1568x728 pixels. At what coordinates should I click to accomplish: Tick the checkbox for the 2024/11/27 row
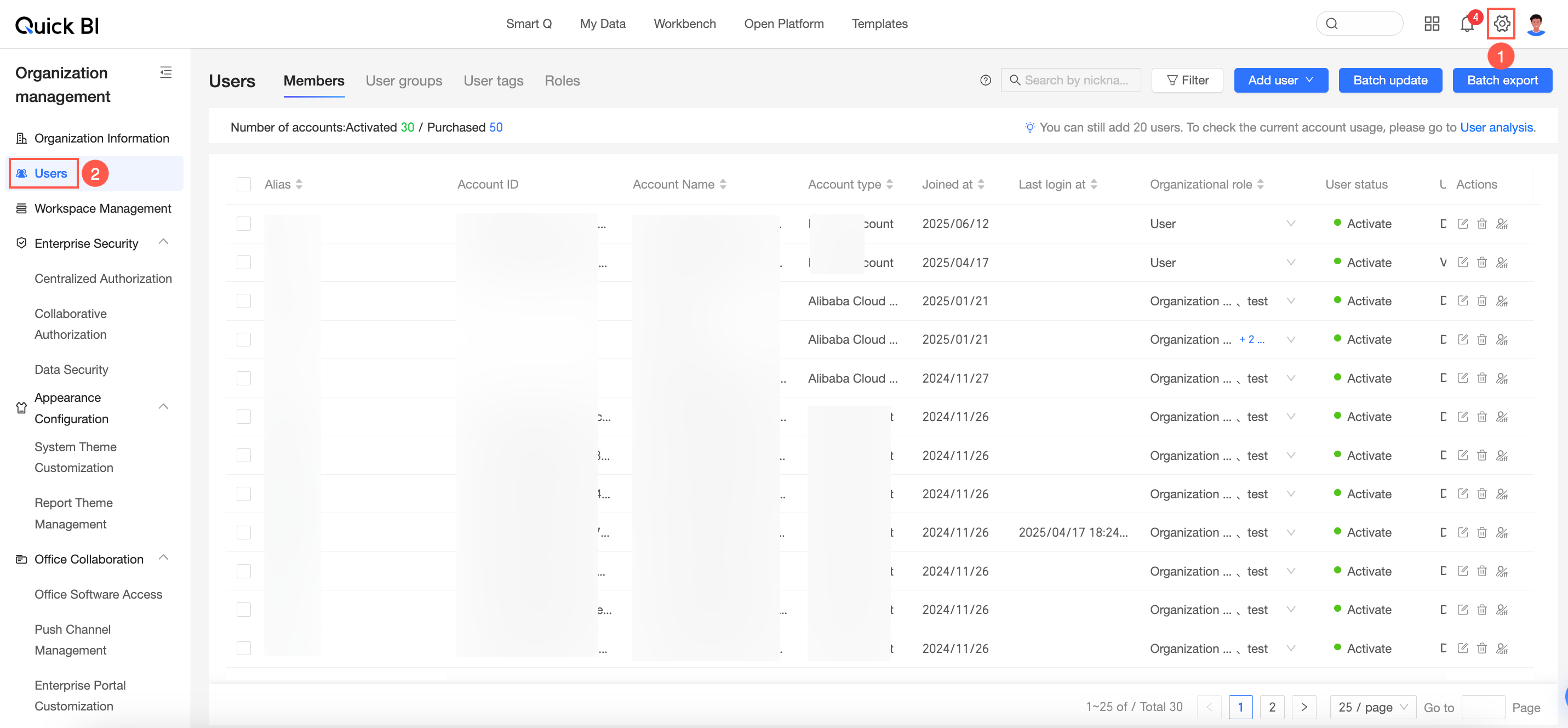click(243, 378)
